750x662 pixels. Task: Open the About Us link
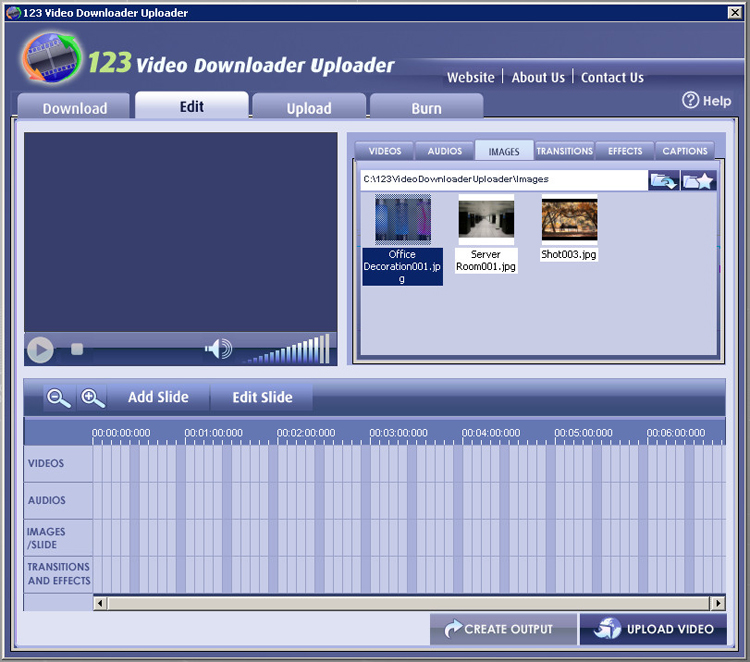pyautogui.click(x=538, y=77)
